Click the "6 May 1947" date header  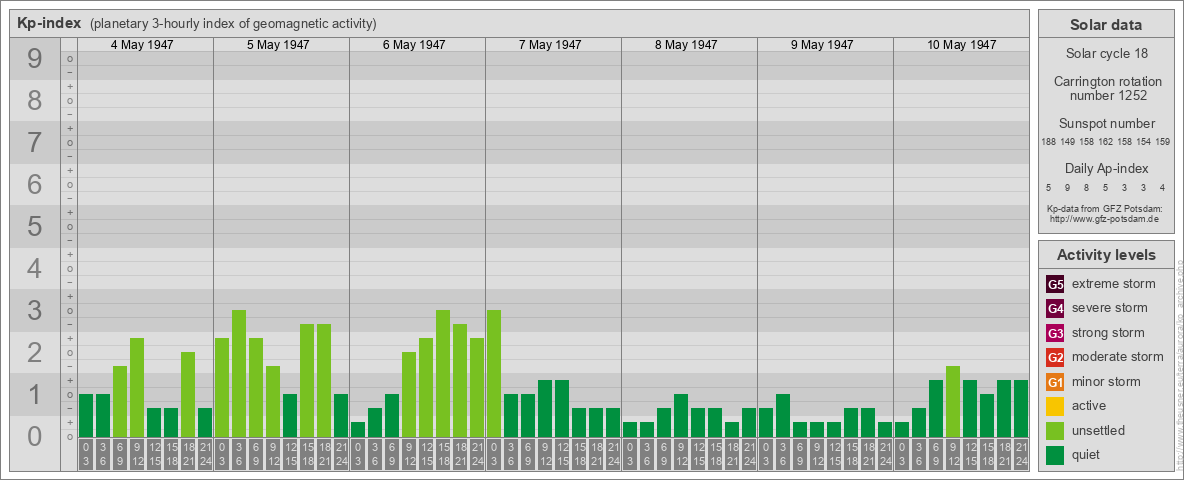tap(414, 45)
